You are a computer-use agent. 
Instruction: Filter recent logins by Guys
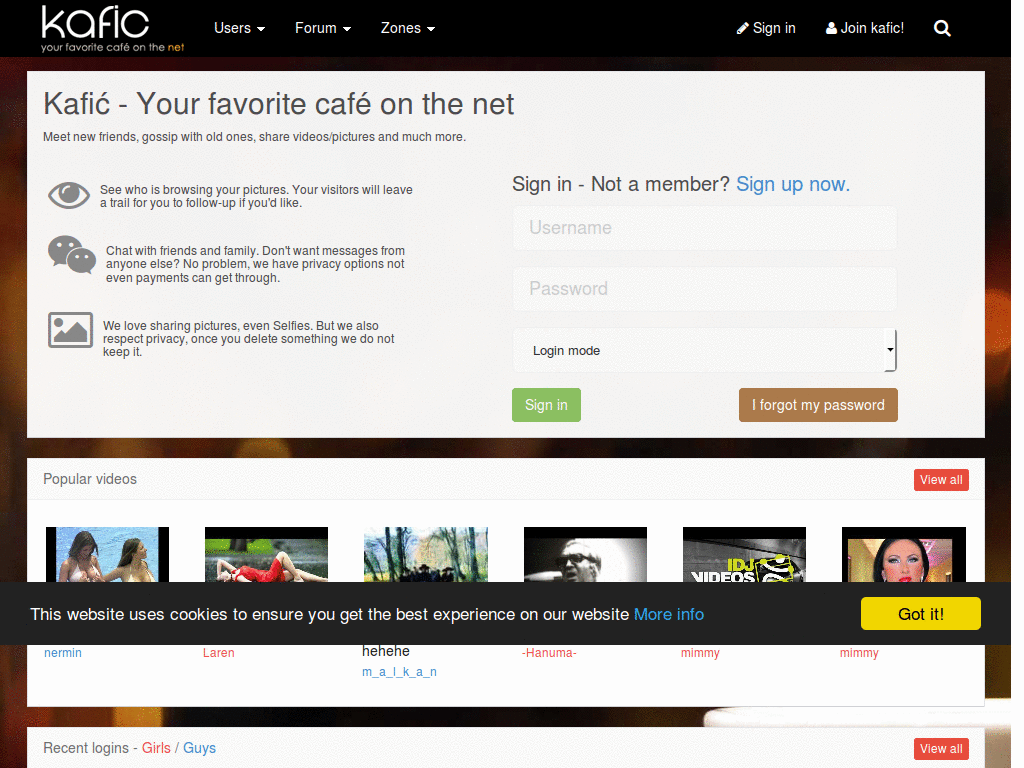click(x=199, y=748)
